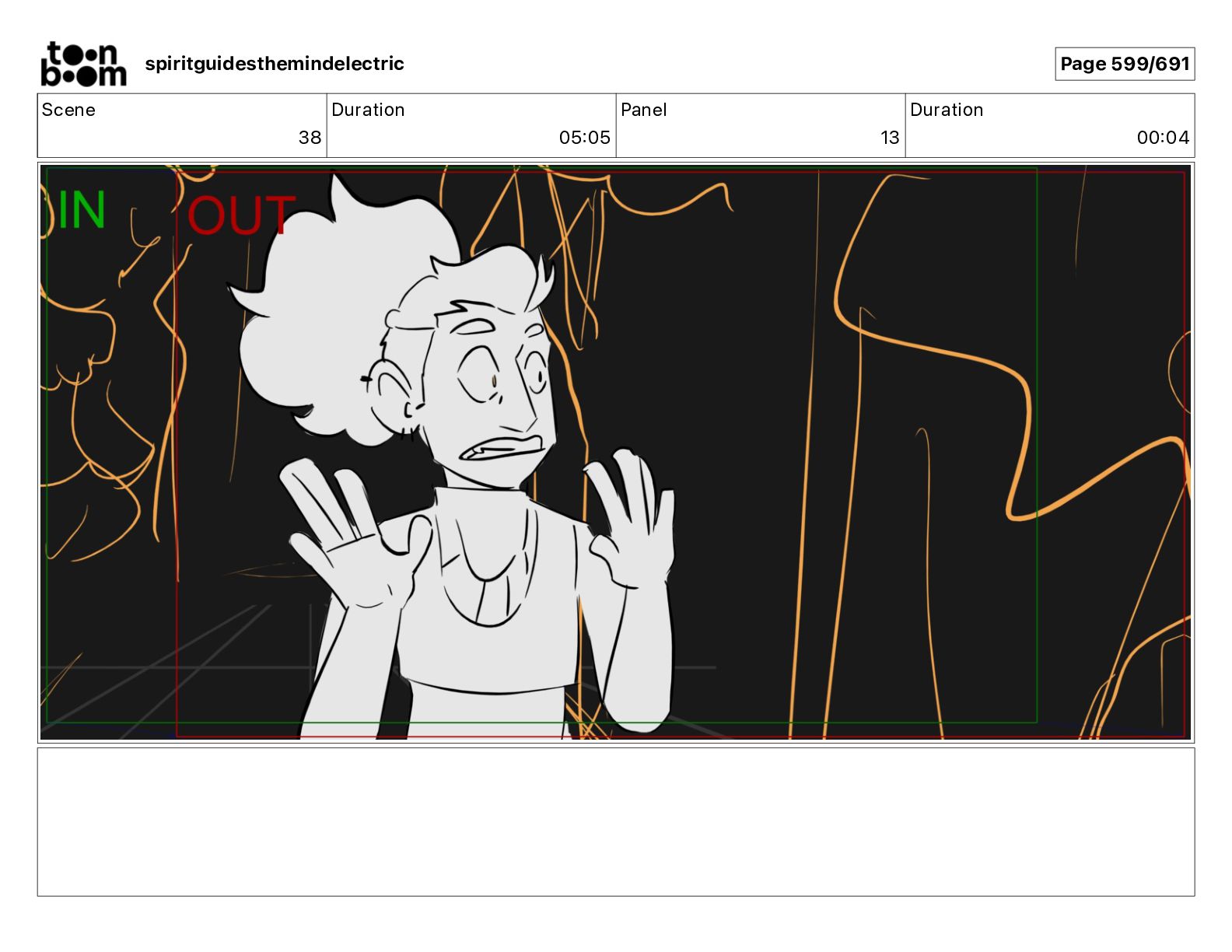Click the green IN camera label
Image resolution: width=1232 pixels, height=952 pixels.
(81, 210)
